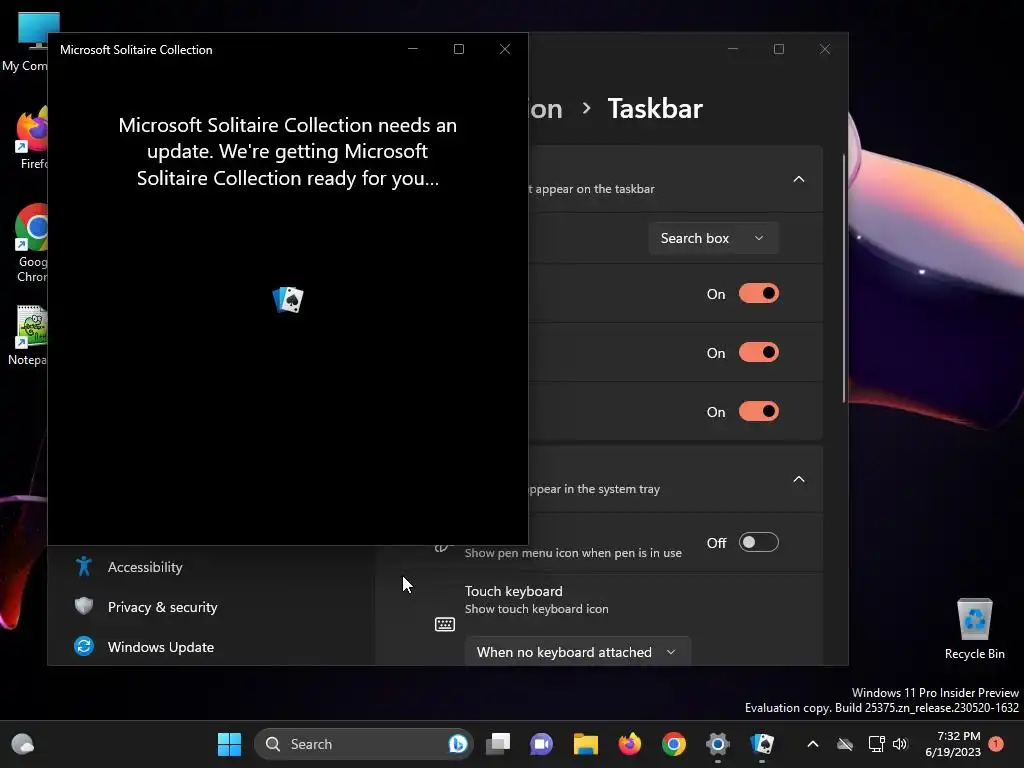Open the When no keyboard attached dropdown
1024x768 pixels.
pos(577,652)
